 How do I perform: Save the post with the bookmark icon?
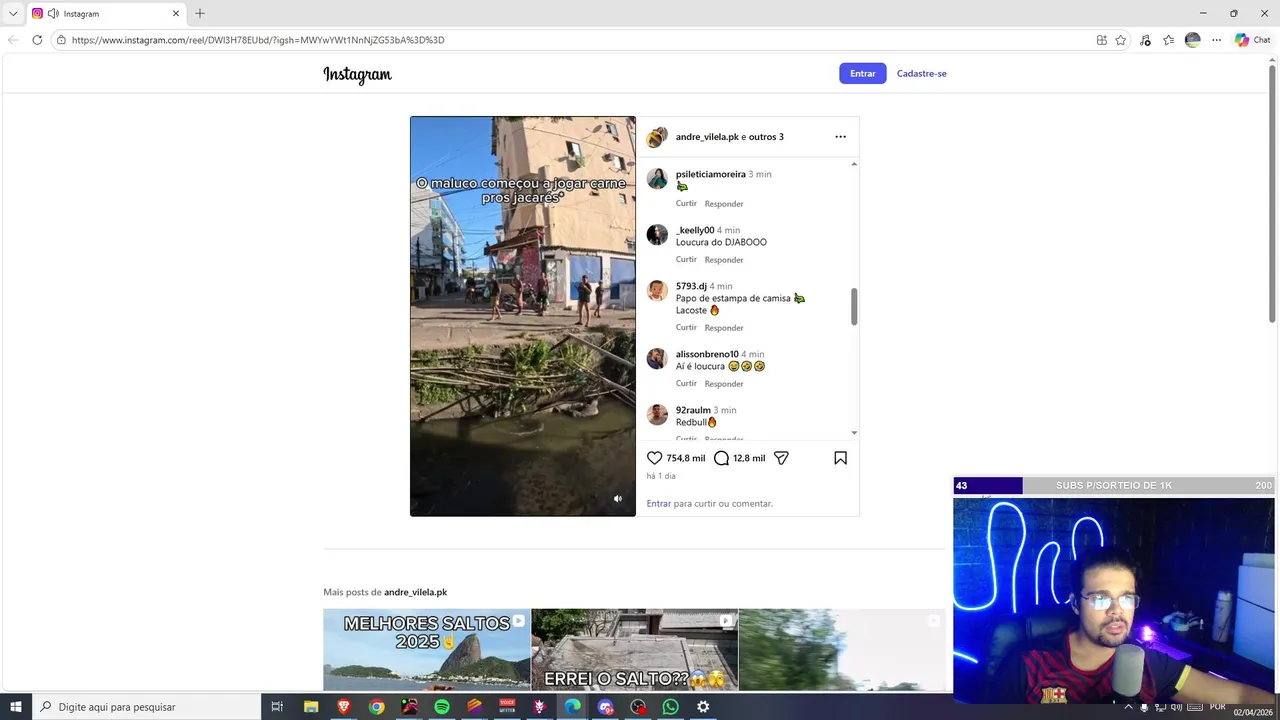pos(840,458)
